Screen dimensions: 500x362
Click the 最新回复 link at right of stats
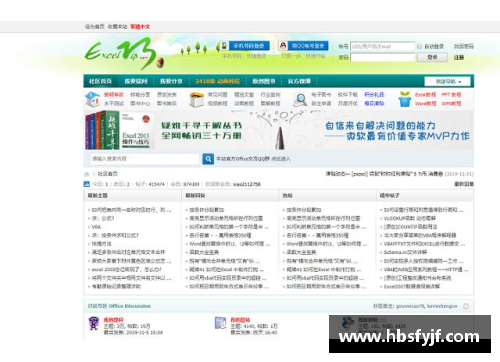[464, 184]
